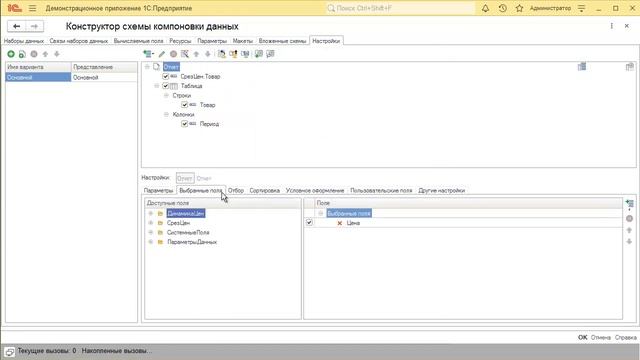Toggle the Таблица checkbox
The image size is (640, 360).
coord(166,86)
